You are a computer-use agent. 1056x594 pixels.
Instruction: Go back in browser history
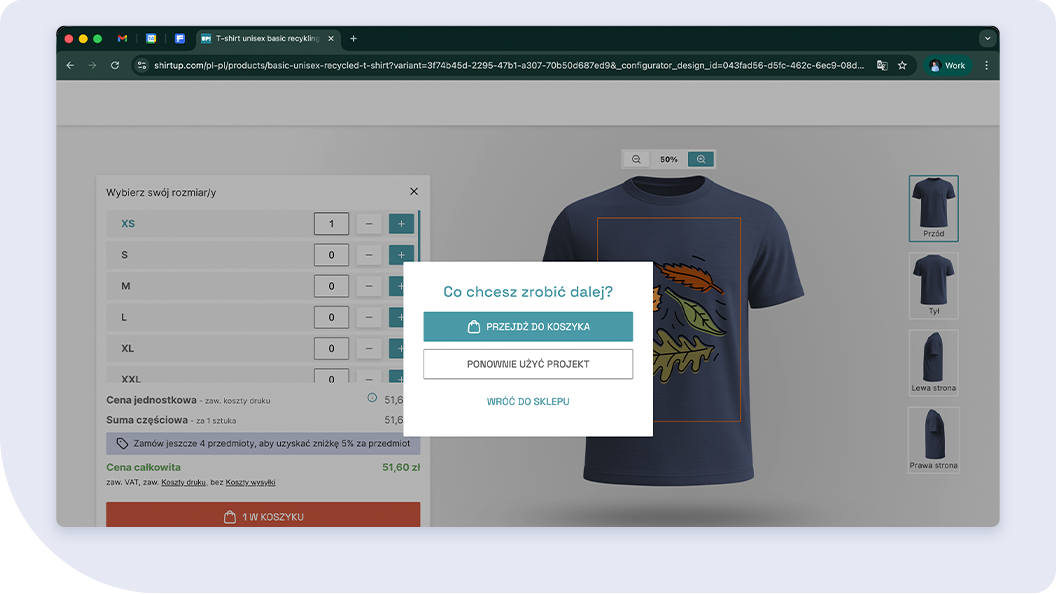(x=70, y=65)
